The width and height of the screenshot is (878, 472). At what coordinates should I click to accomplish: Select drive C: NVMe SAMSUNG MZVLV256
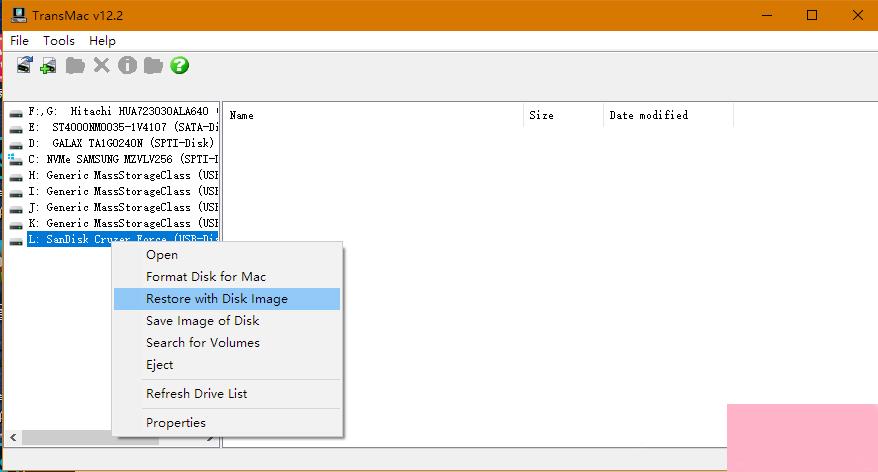[123, 160]
